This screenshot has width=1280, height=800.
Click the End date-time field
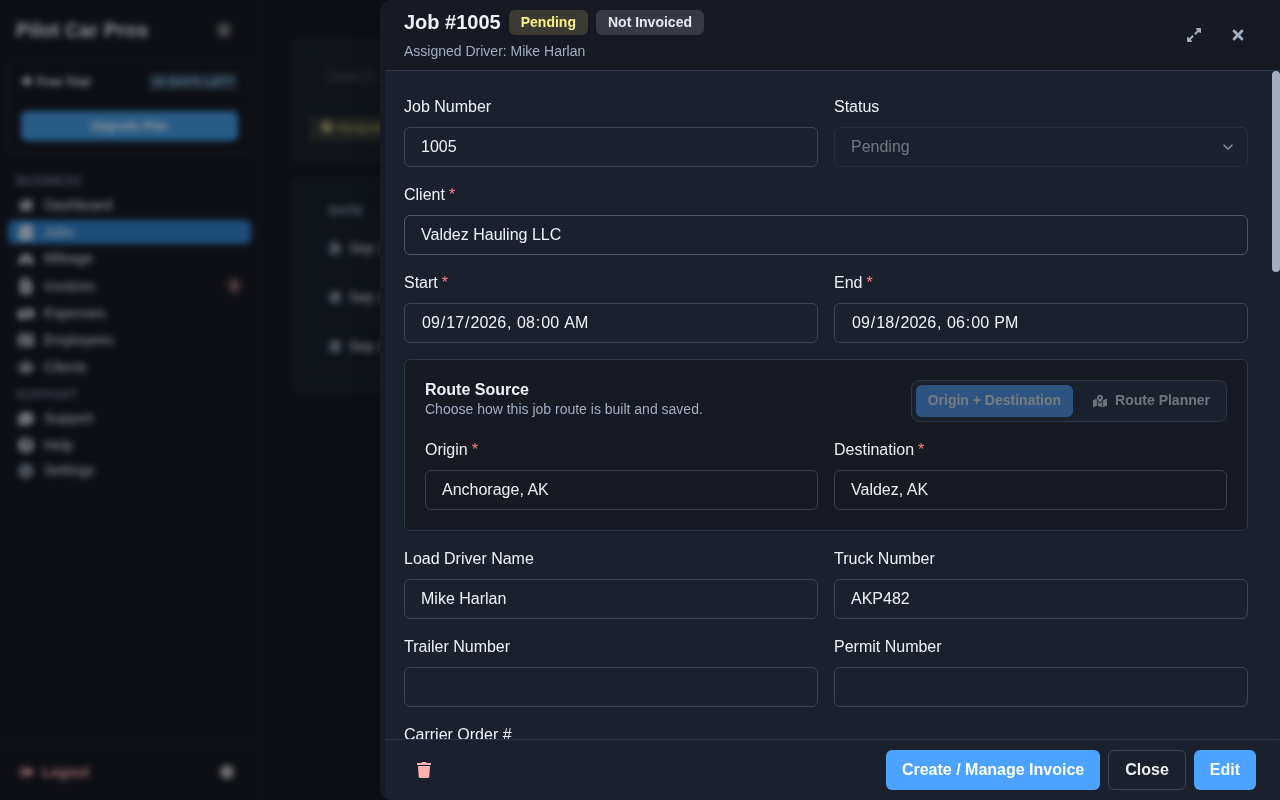1041,323
